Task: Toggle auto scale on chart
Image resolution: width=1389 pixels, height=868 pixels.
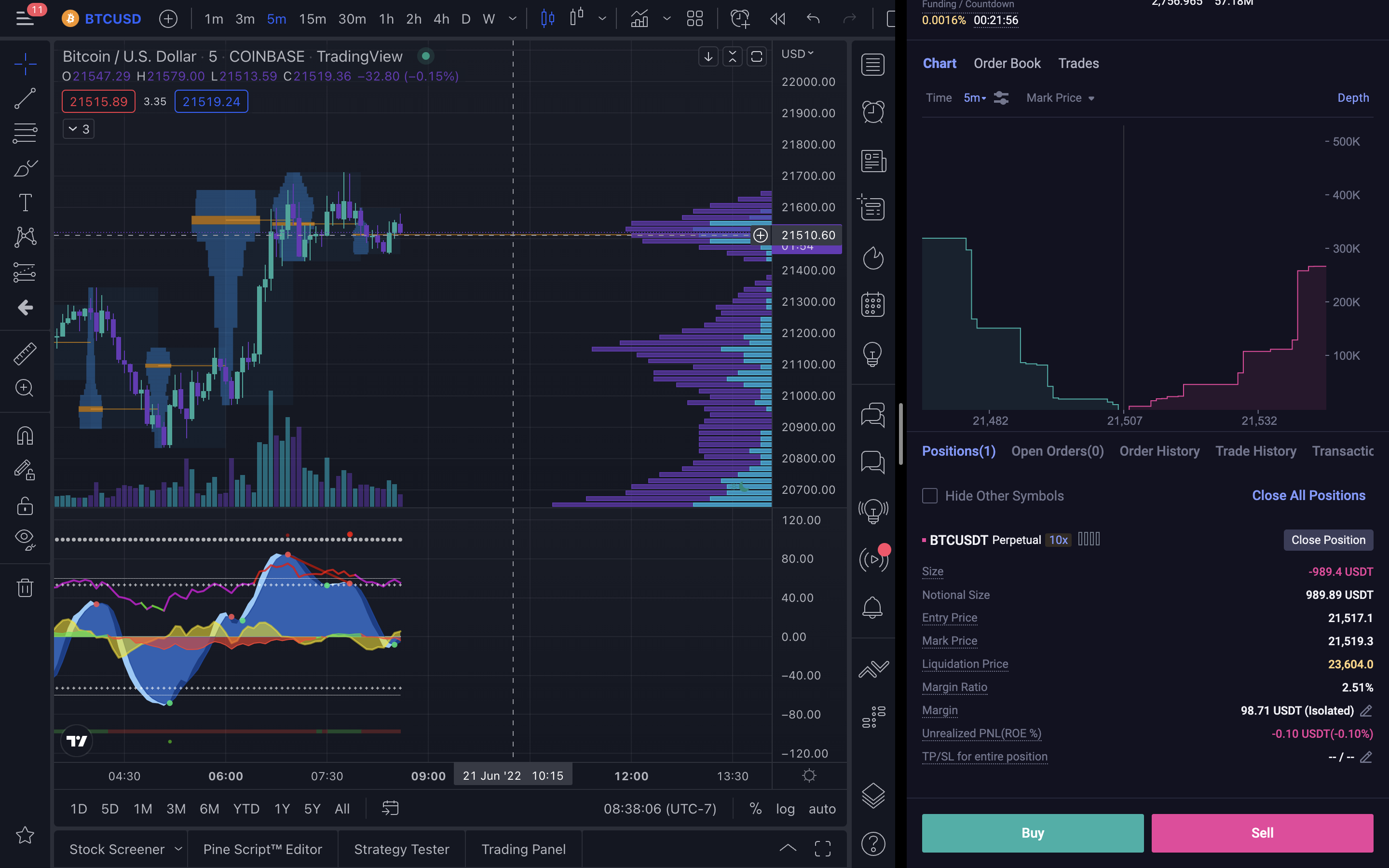Action: click(x=822, y=809)
